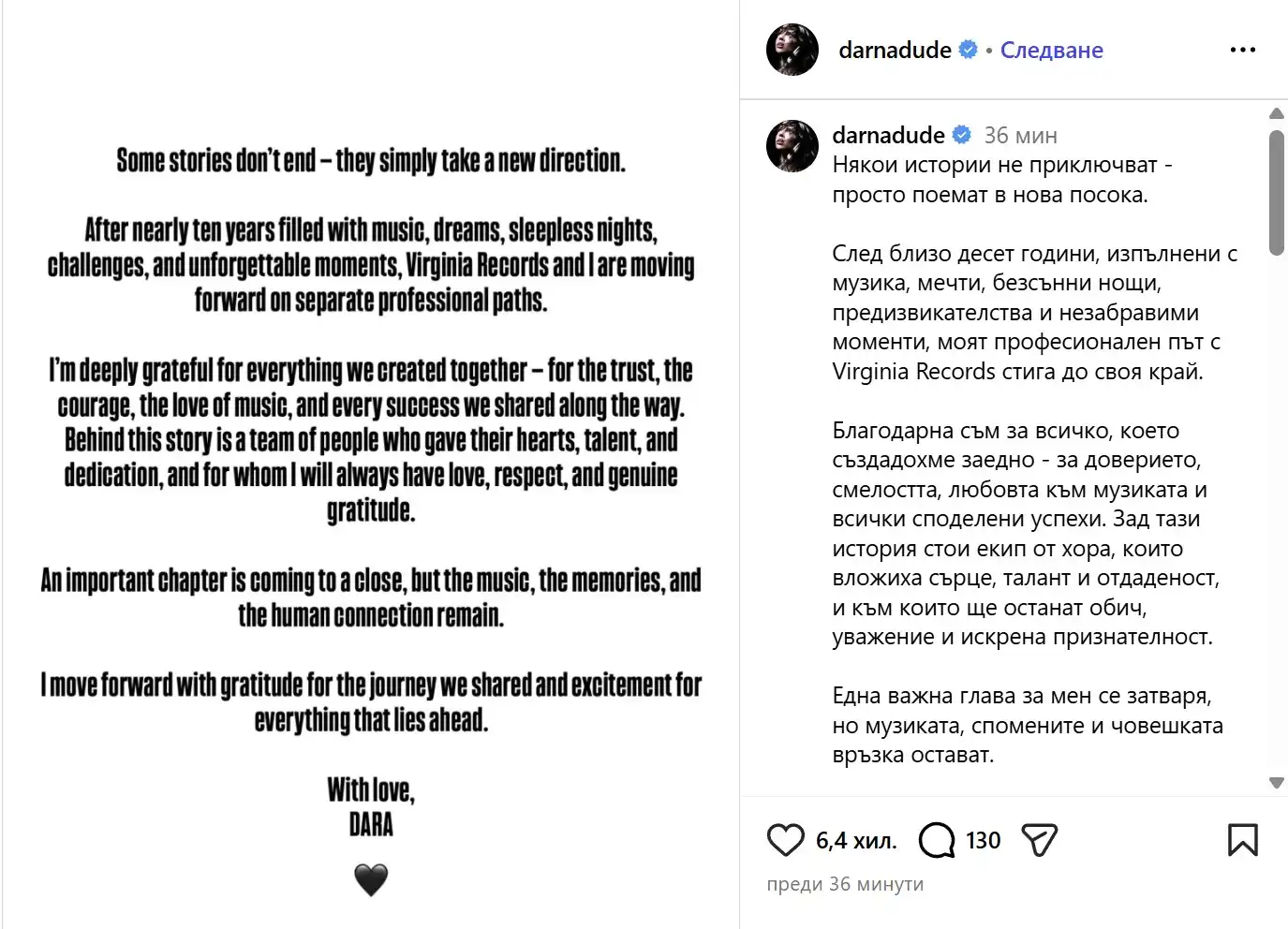Image resolution: width=1288 pixels, height=929 pixels.
Task: Open the darnadude username above the caption
Action: 888,135
